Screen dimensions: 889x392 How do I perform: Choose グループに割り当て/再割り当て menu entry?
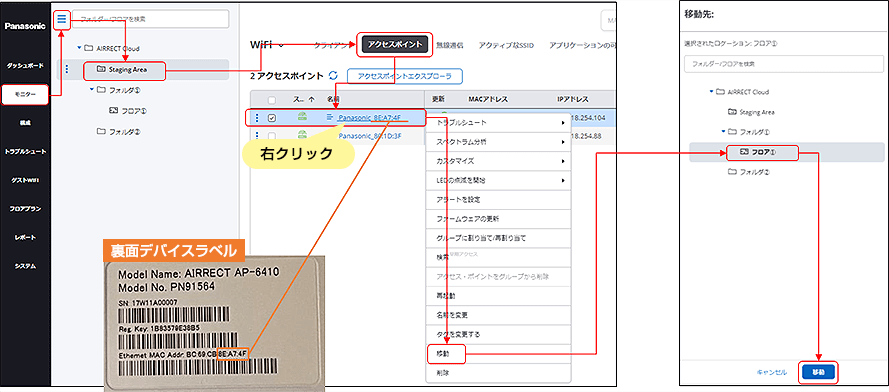tap(498, 238)
